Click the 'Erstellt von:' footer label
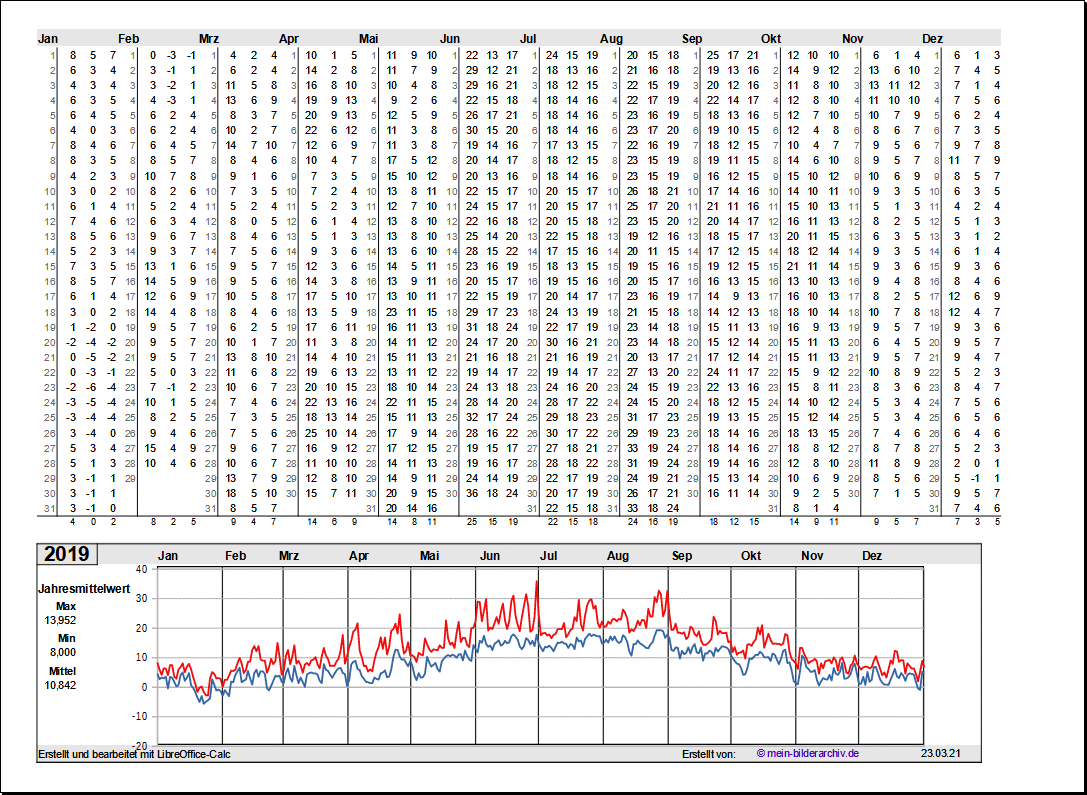The width and height of the screenshot is (1087, 795). (x=708, y=753)
